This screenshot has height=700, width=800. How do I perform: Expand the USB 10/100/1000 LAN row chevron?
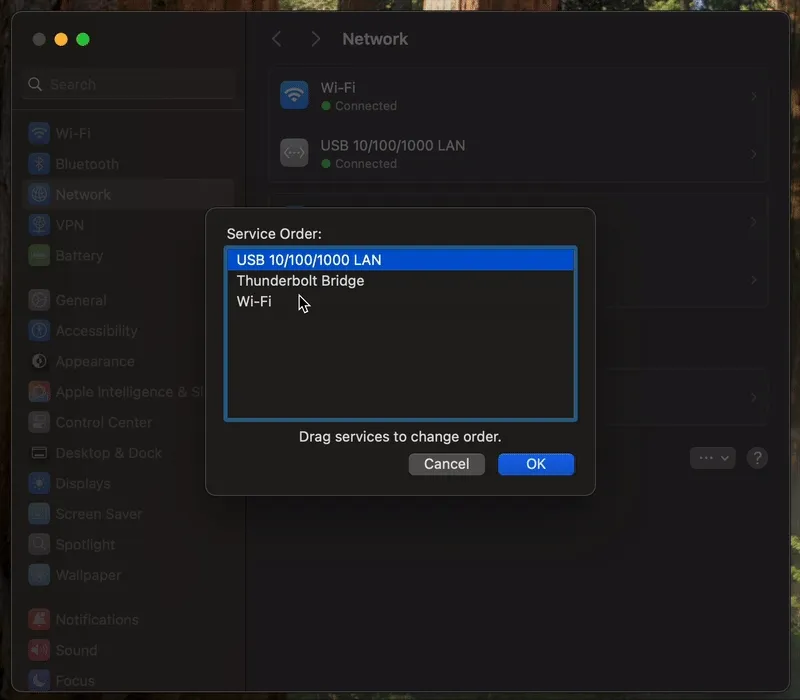pos(755,153)
